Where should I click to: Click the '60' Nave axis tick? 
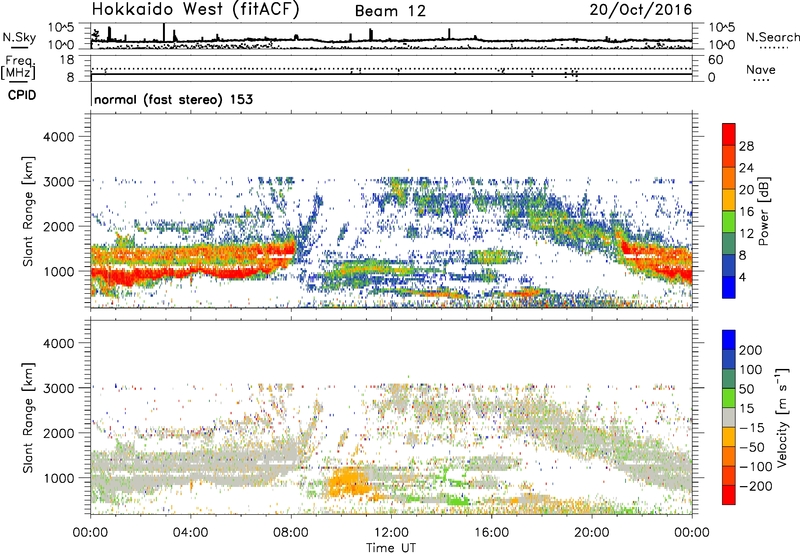pyautogui.click(x=716, y=60)
